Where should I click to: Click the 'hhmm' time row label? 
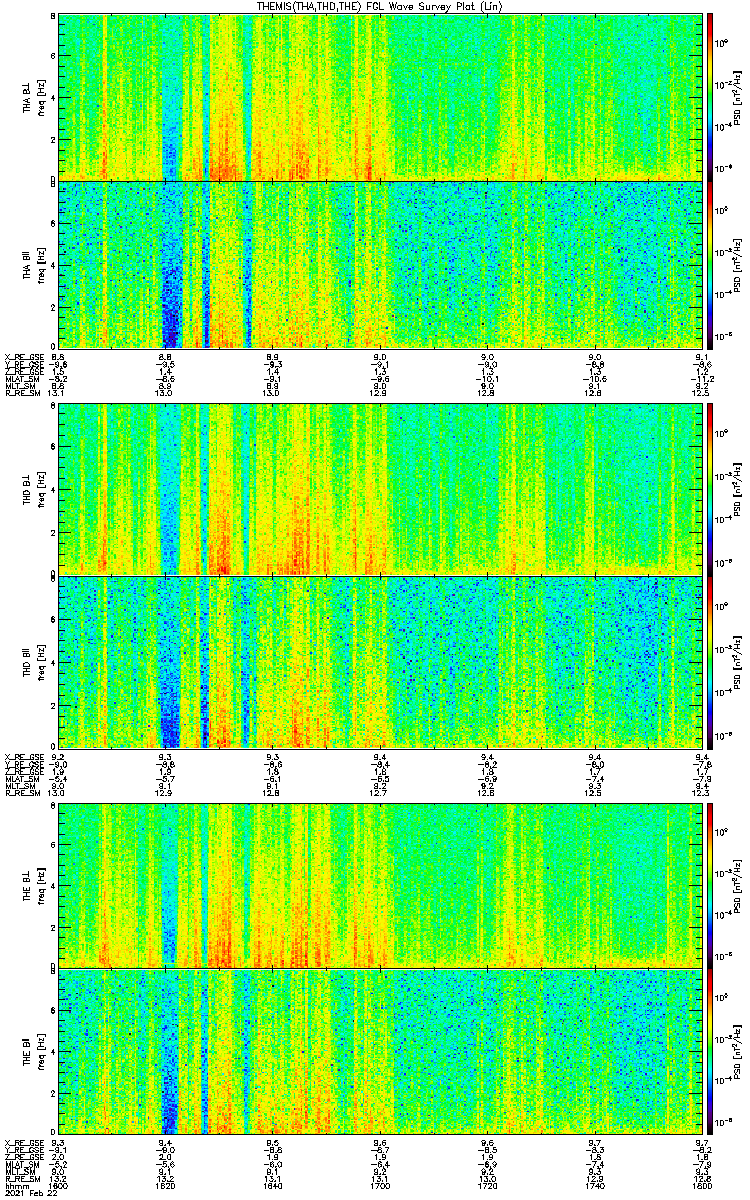(16, 1186)
